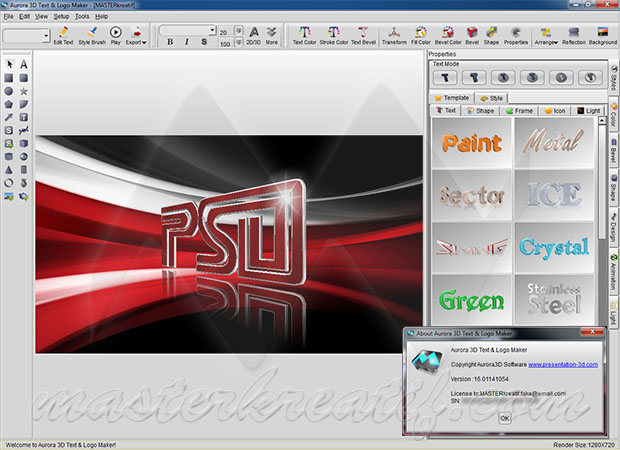Apply the Crystal text template
The image size is (620, 450).
pyautogui.click(x=554, y=248)
